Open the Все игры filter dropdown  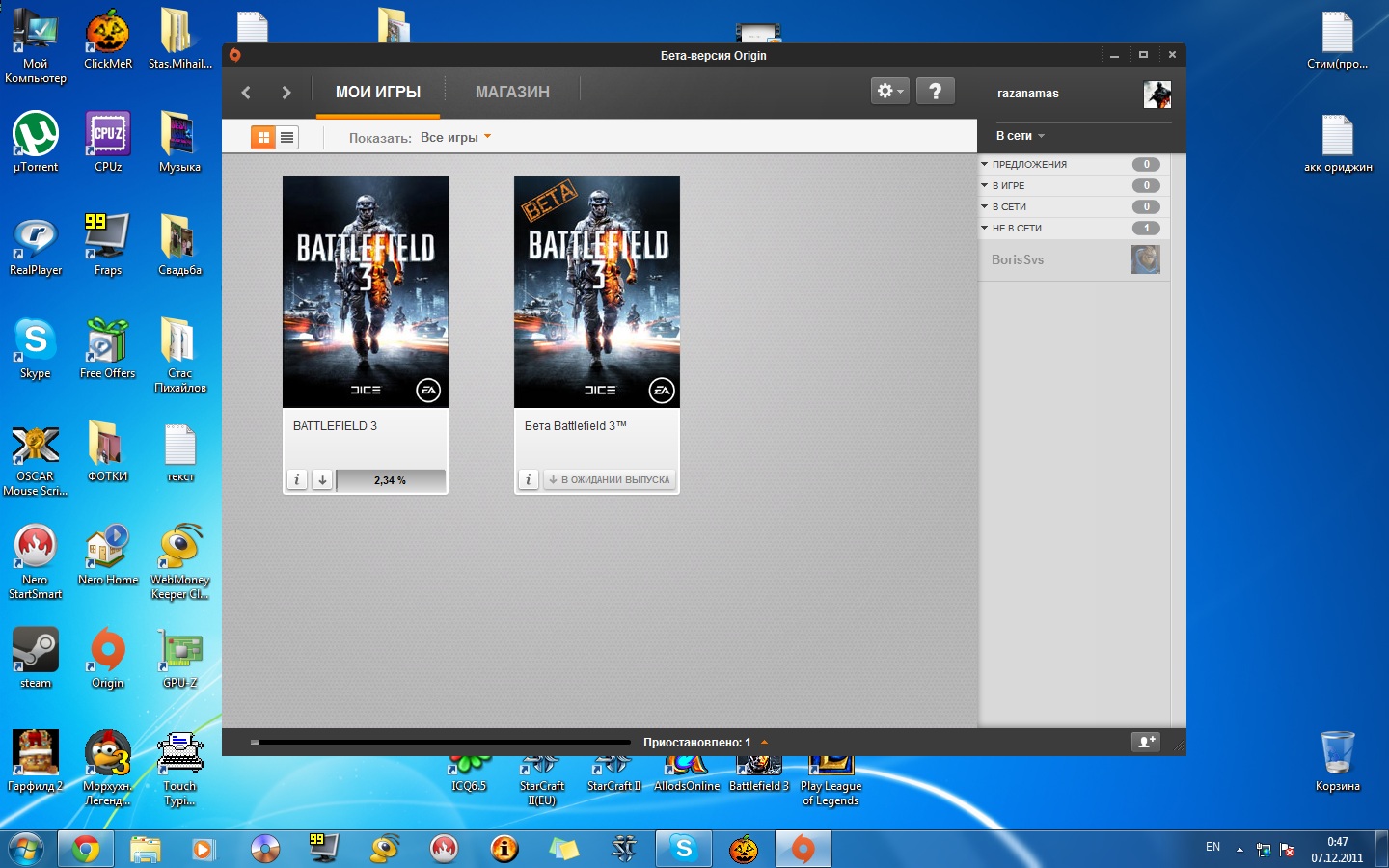[x=455, y=137]
